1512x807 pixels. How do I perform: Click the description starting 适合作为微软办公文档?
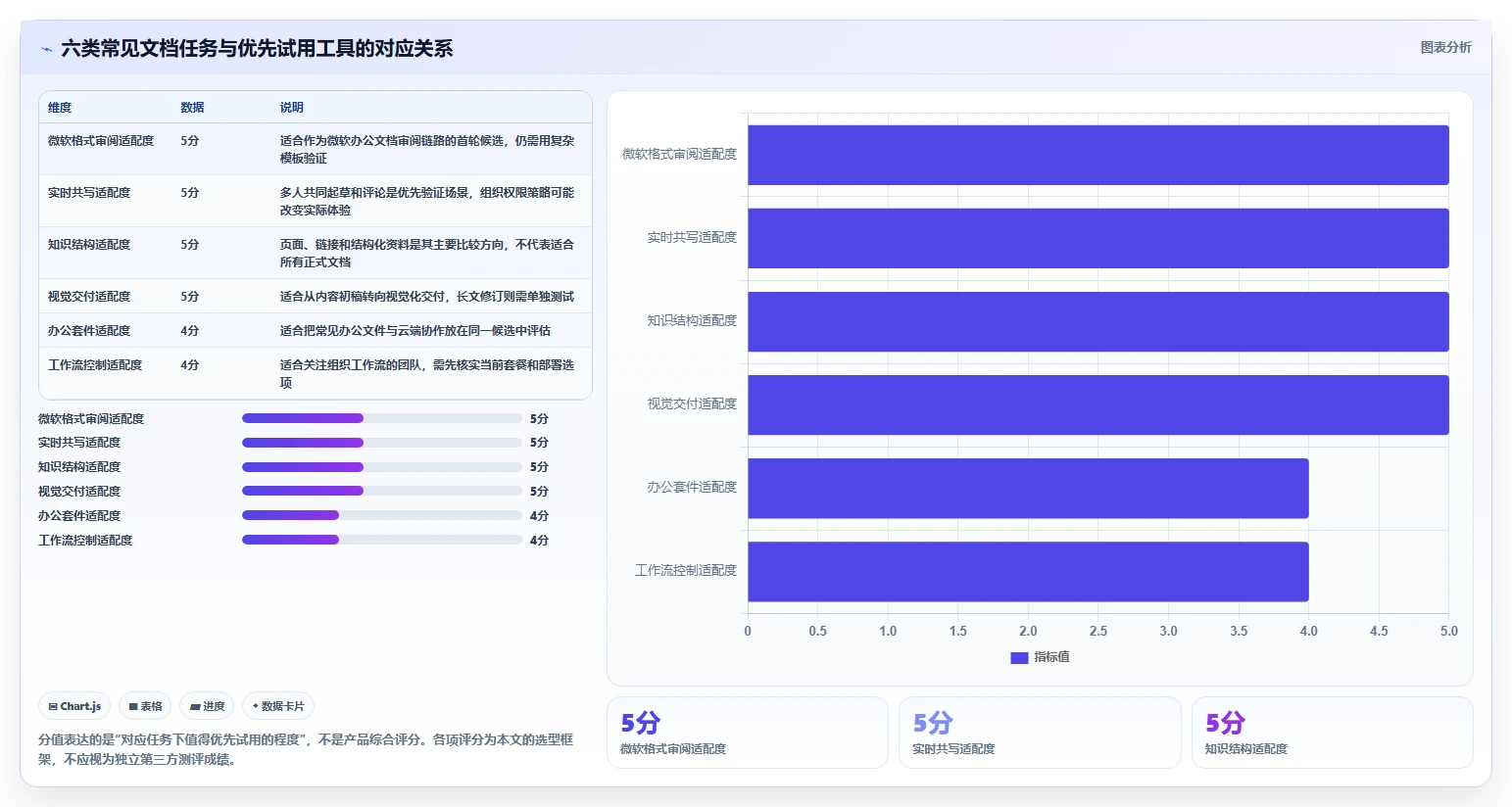[x=427, y=150]
